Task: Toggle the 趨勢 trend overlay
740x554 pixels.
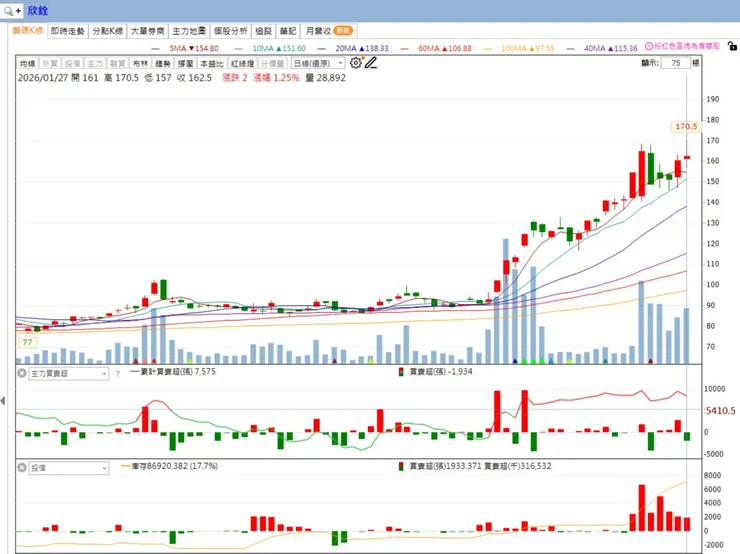Action: [x=163, y=63]
